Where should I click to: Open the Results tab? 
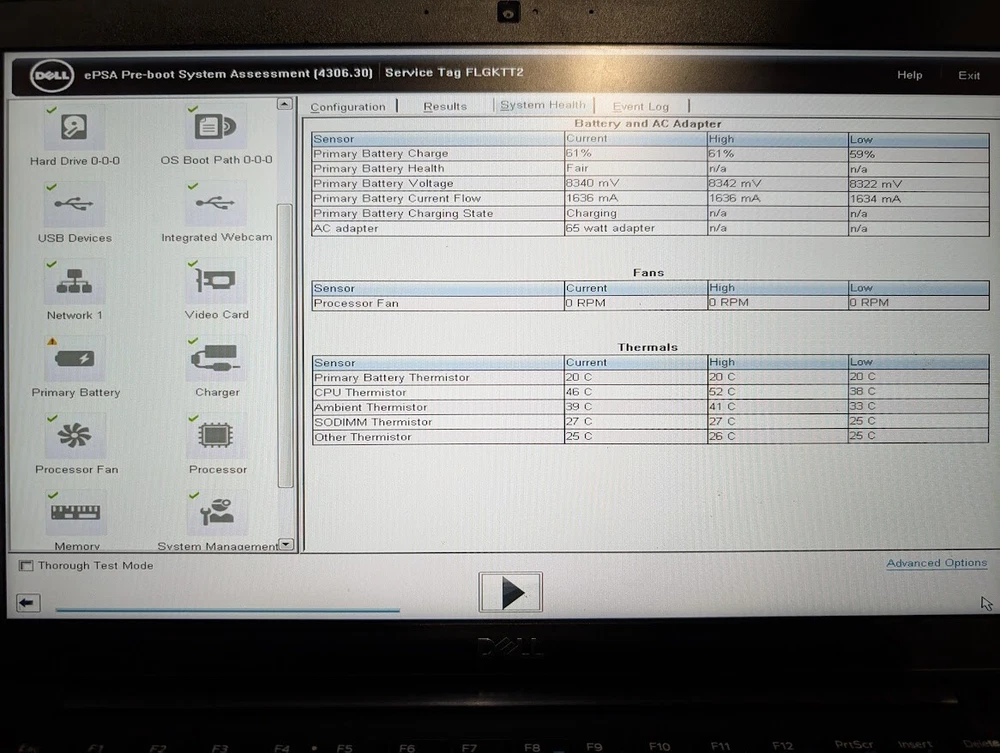tap(445, 106)
